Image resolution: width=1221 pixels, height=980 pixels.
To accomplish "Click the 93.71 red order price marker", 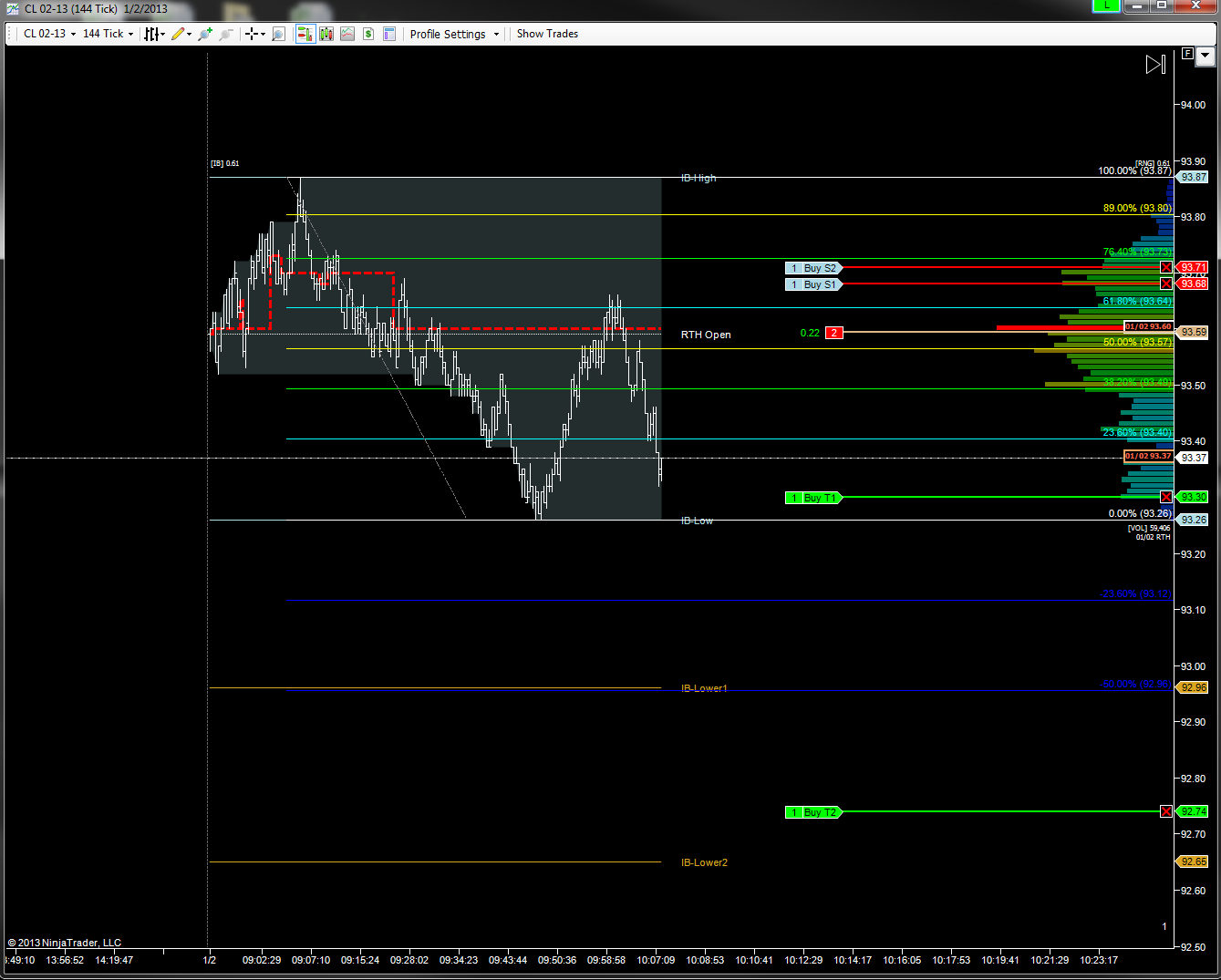I will click(x=1193, y=267).
